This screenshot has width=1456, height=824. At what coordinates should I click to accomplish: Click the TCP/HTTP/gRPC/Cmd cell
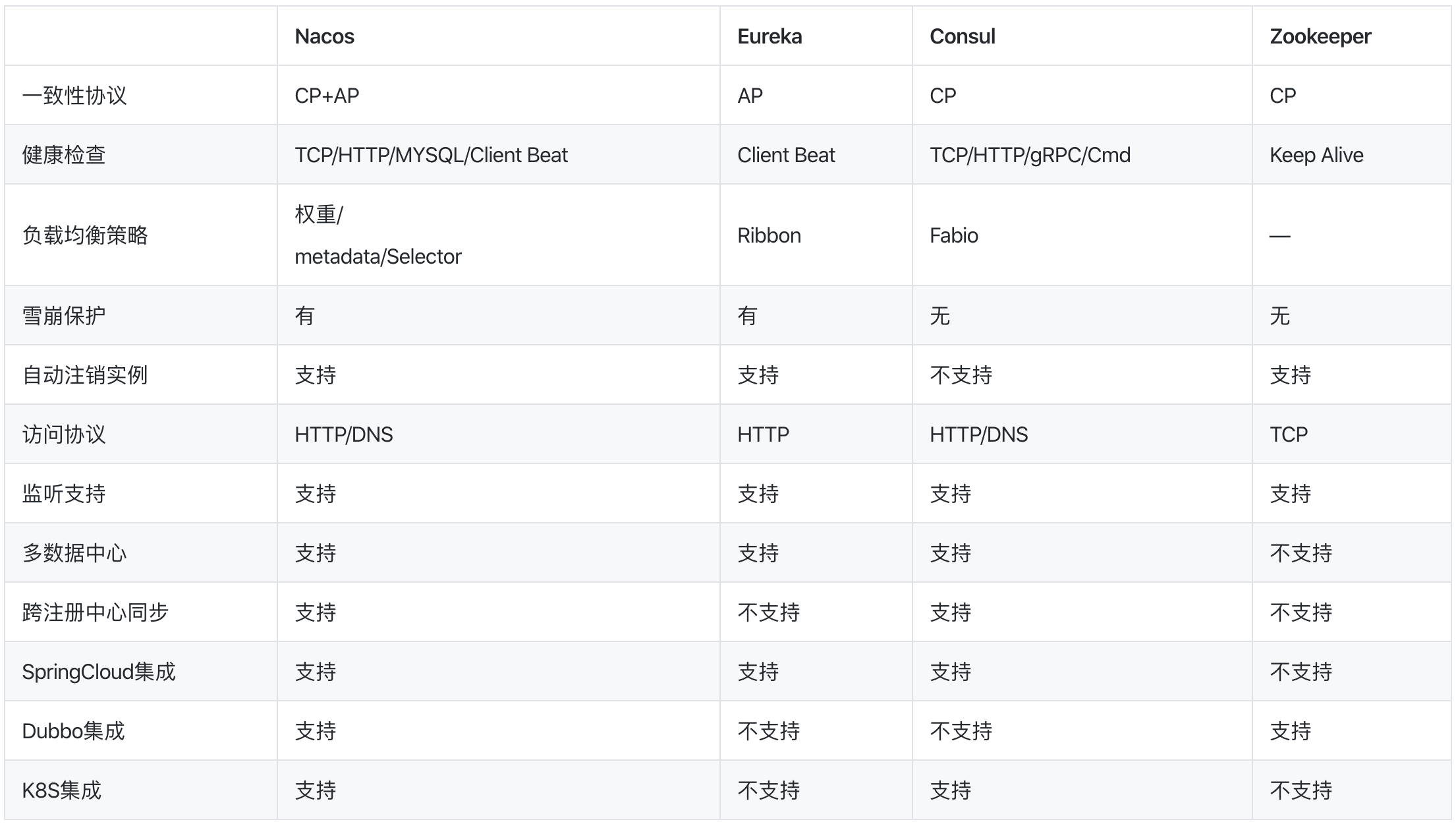[1030, 155]
